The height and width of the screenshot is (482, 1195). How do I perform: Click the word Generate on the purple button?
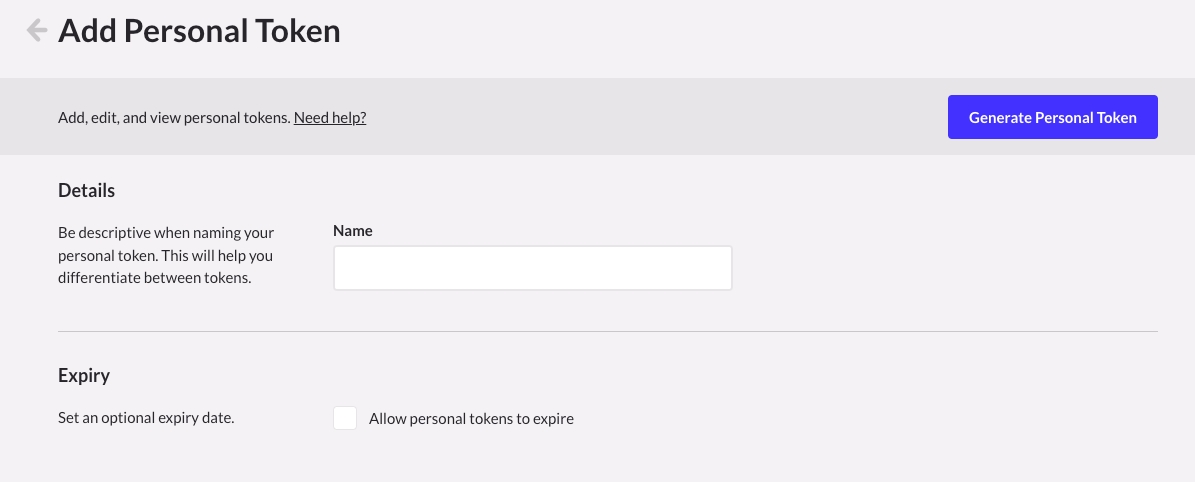[x=999, y=118]
